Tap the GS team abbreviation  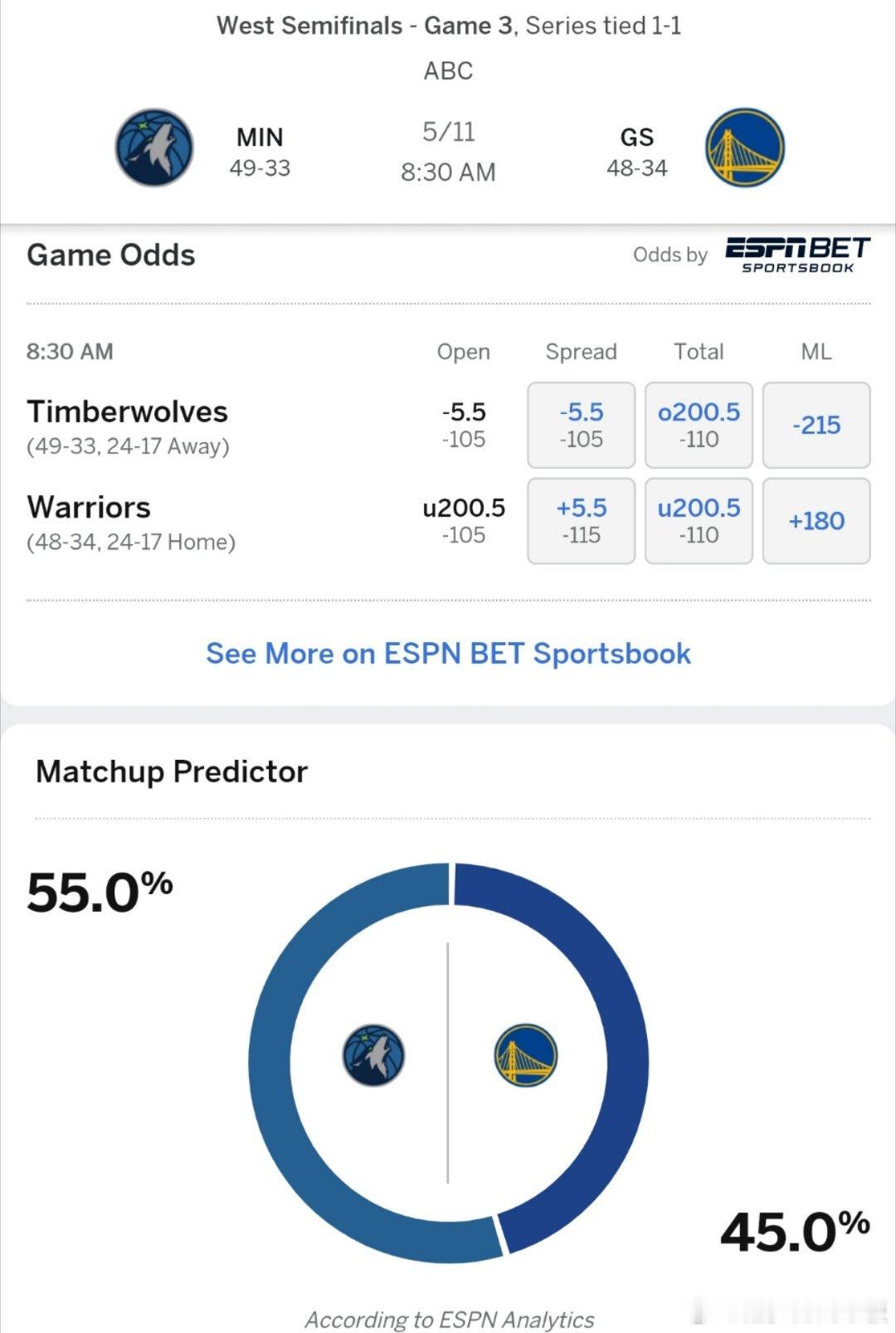click(637, 137)
